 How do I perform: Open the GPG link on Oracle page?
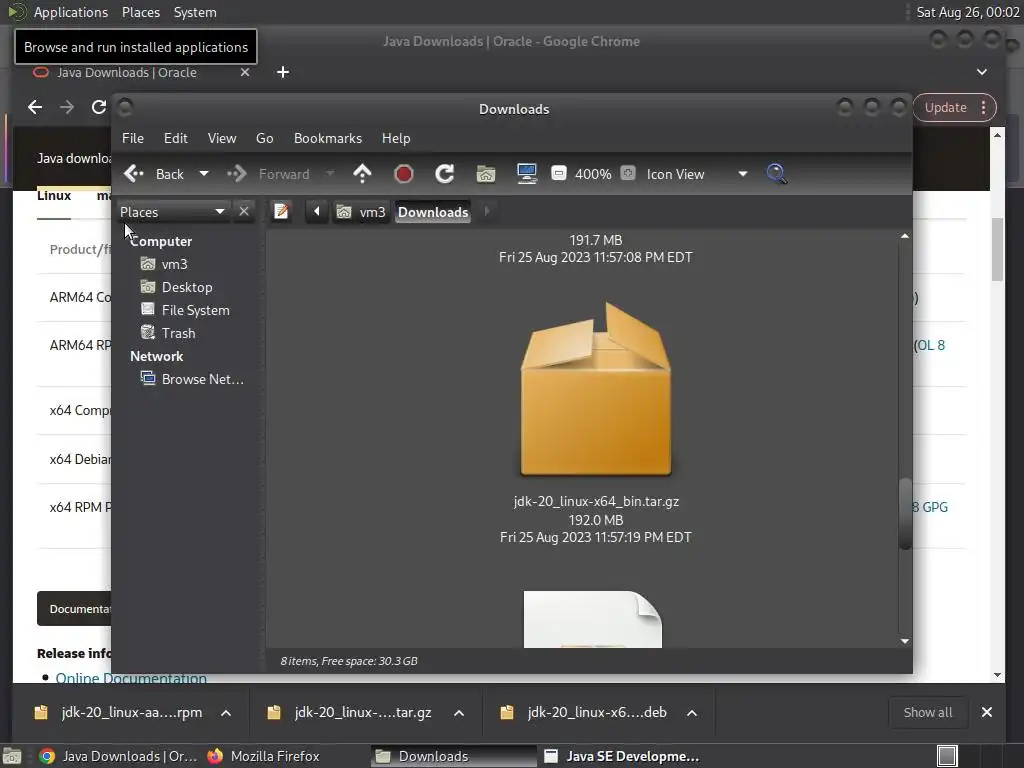click(x=935, y=507)
